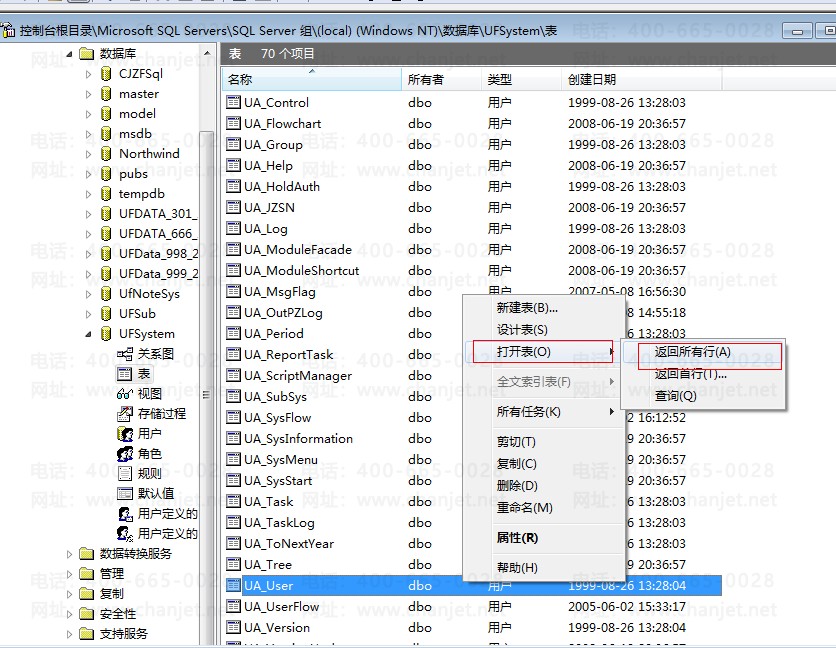The height and width of the screenshot is (648, 836).
Task: Select the model database in tree
Action: [138, 114]
